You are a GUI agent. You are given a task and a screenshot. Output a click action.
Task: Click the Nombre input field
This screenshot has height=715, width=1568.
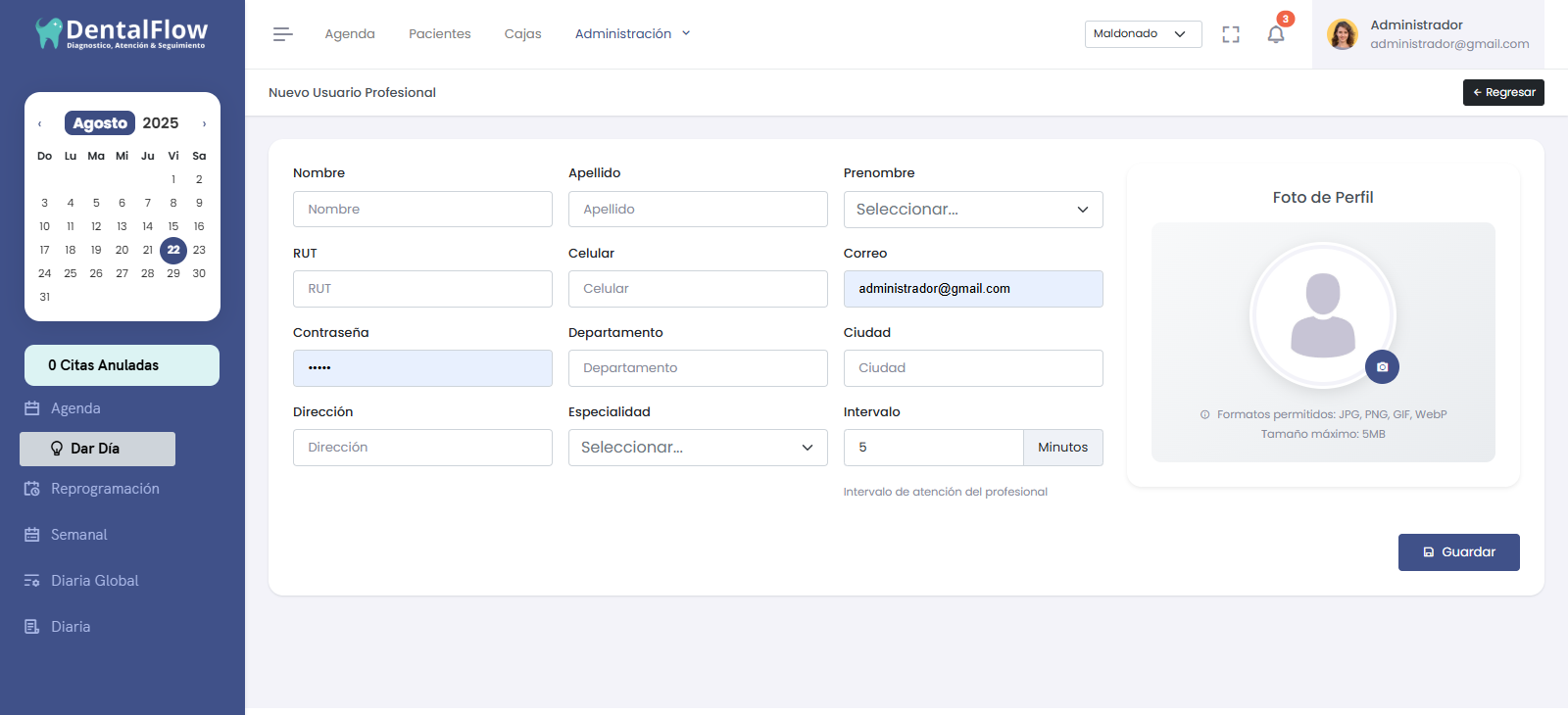click(422, 210)
